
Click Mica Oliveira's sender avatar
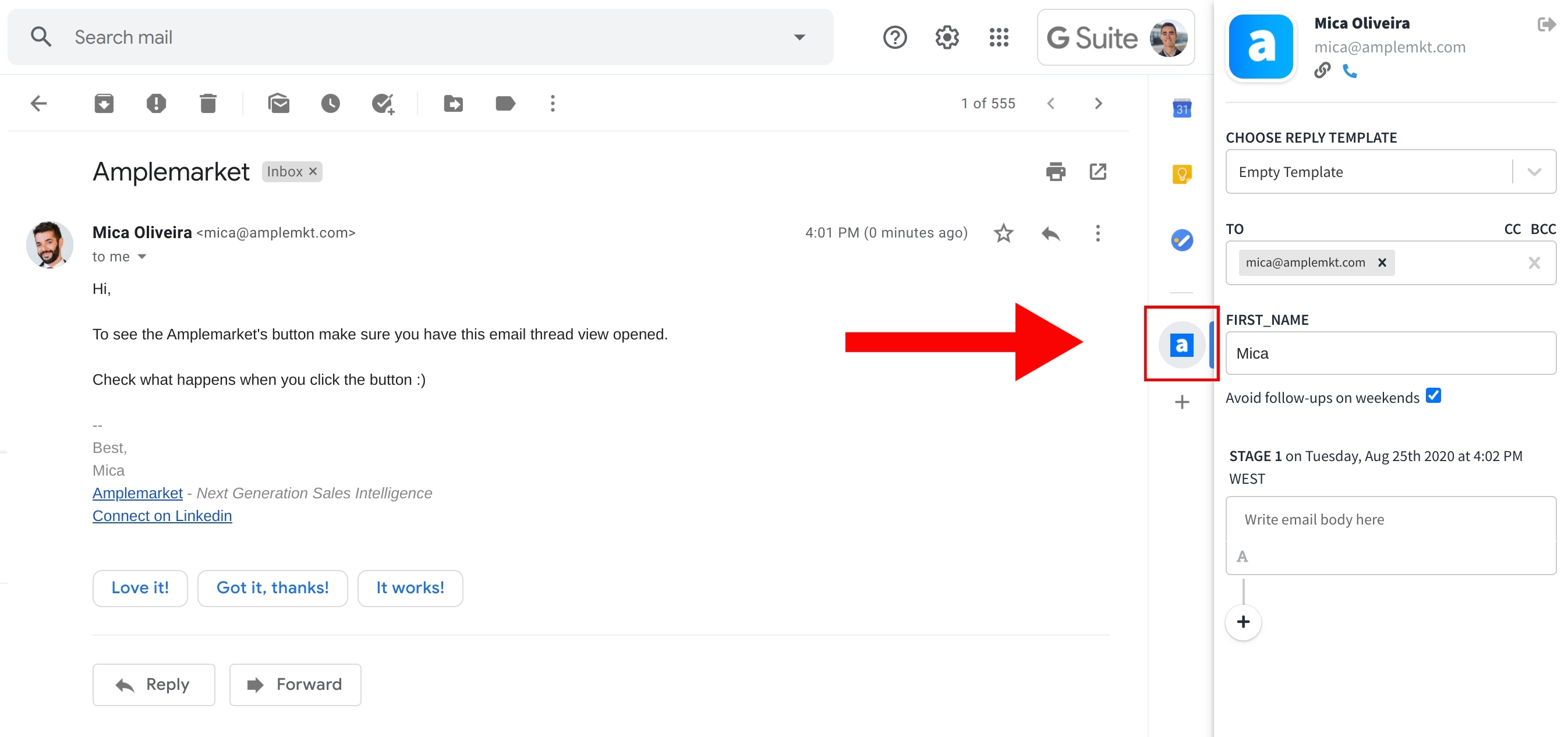coord(49,245)
